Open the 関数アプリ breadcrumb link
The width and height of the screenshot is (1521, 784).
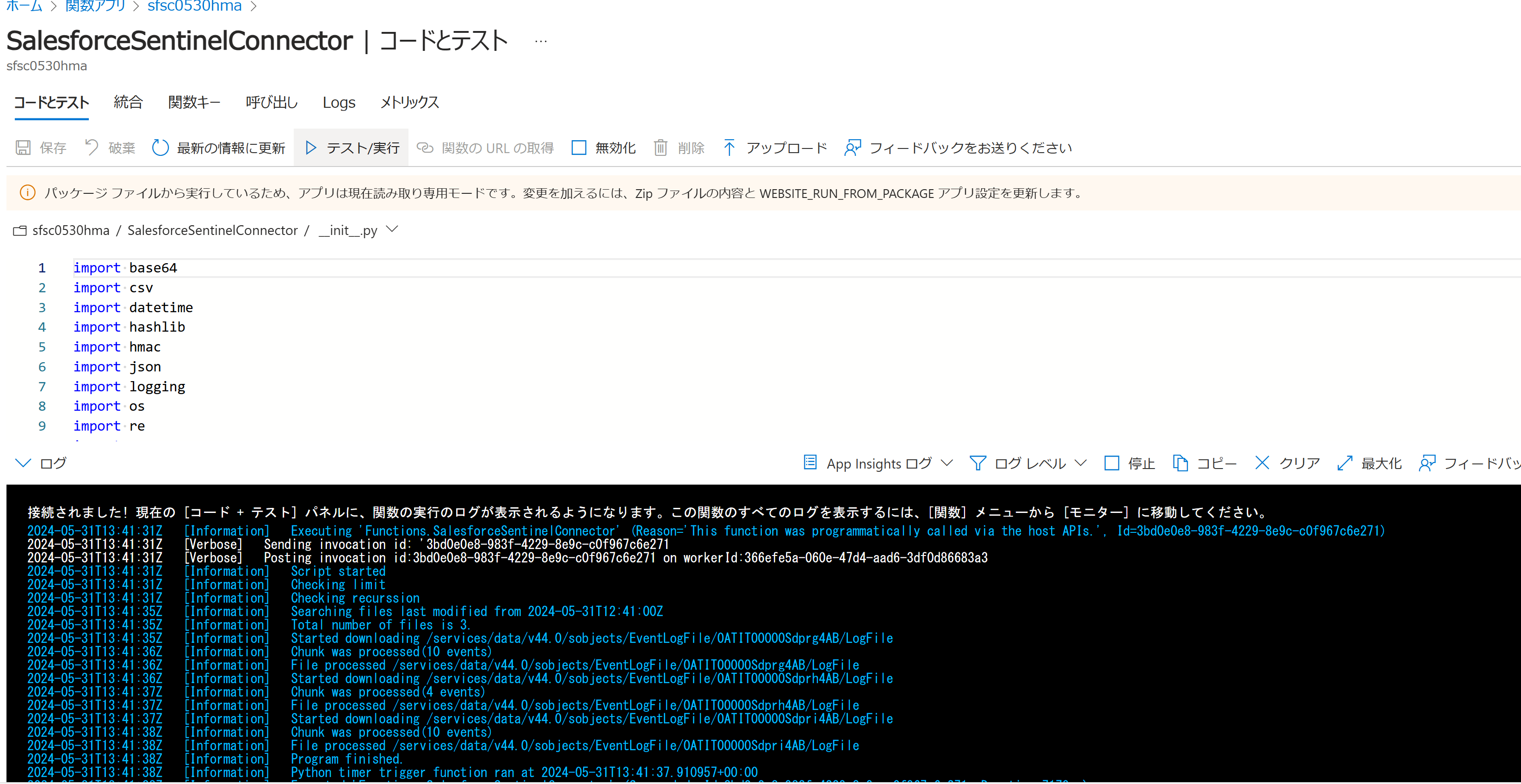(95, 6)
